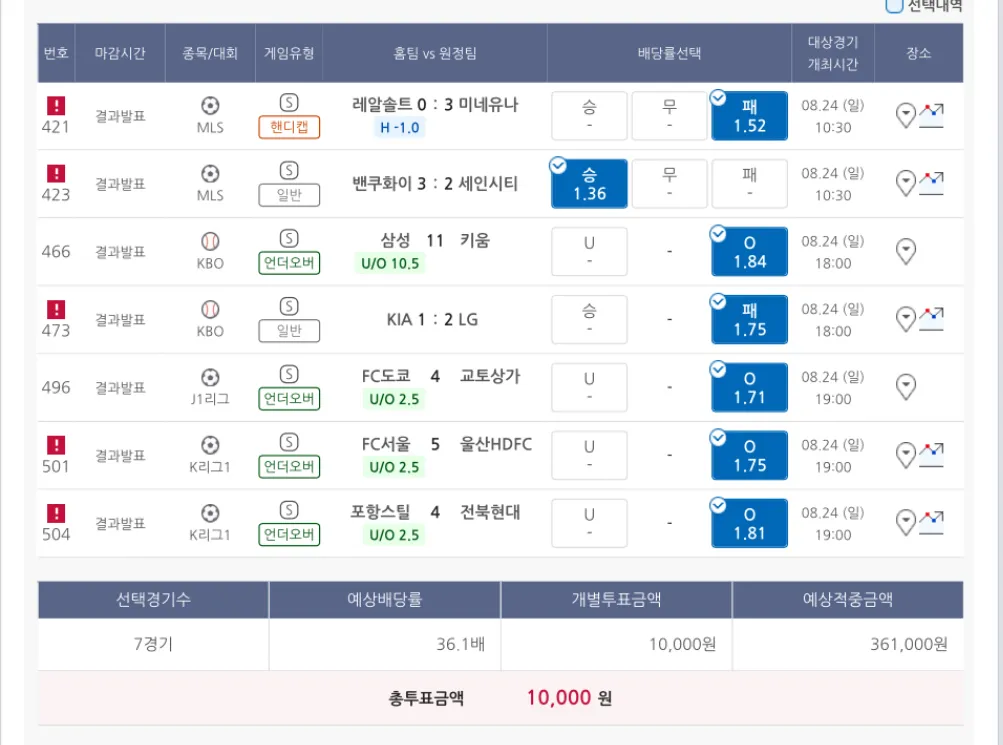Screen dimensions: 1003x745
Task: Toggle the O 1.84 pick for match 466
Action: click(x=749, y=252)
